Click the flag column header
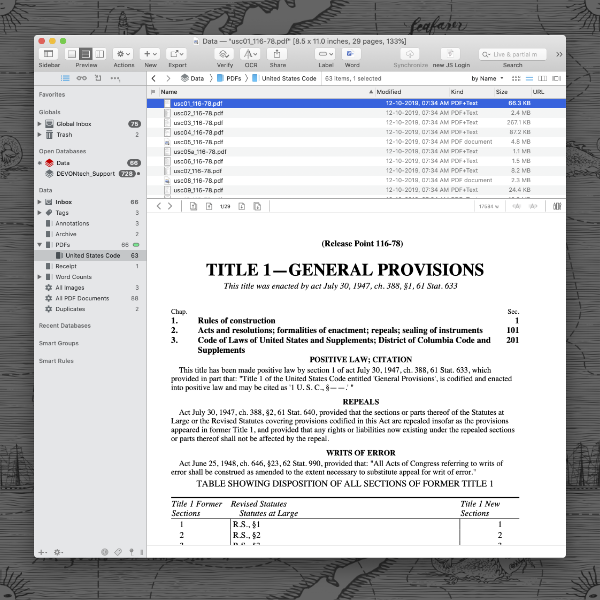Viewport: 600px width, 600px height. click(x=153, y=92)
